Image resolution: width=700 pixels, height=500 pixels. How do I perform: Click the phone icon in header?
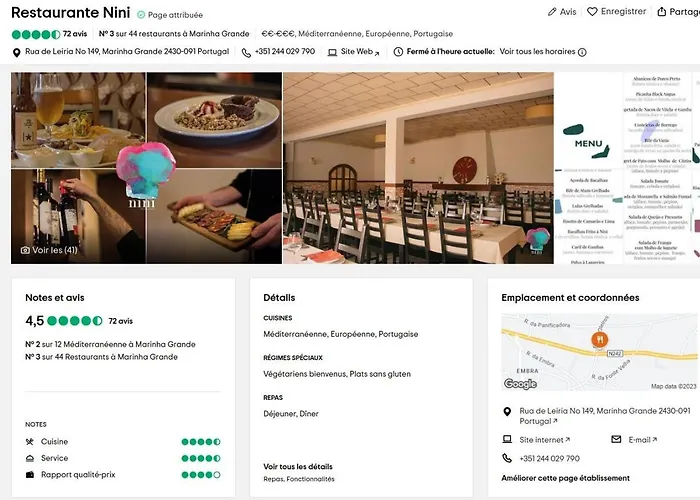point(246,52)
